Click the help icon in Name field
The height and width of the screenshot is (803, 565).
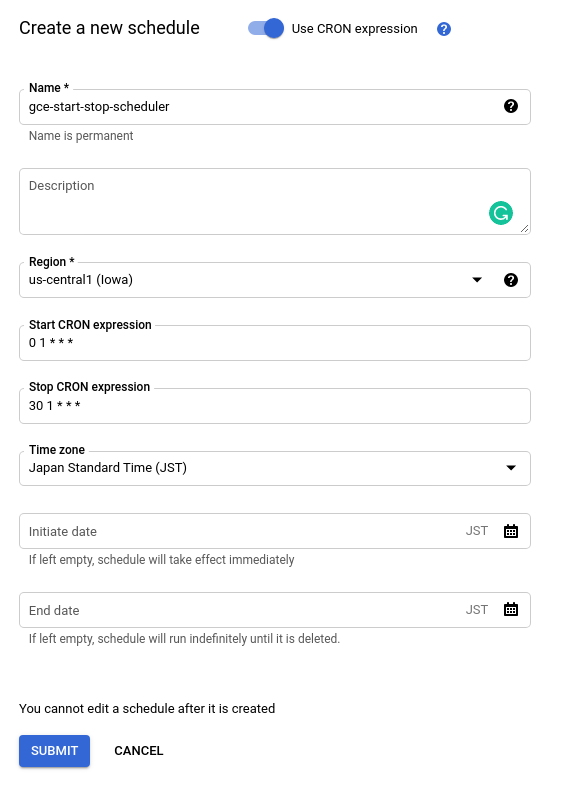click(510, 106)
